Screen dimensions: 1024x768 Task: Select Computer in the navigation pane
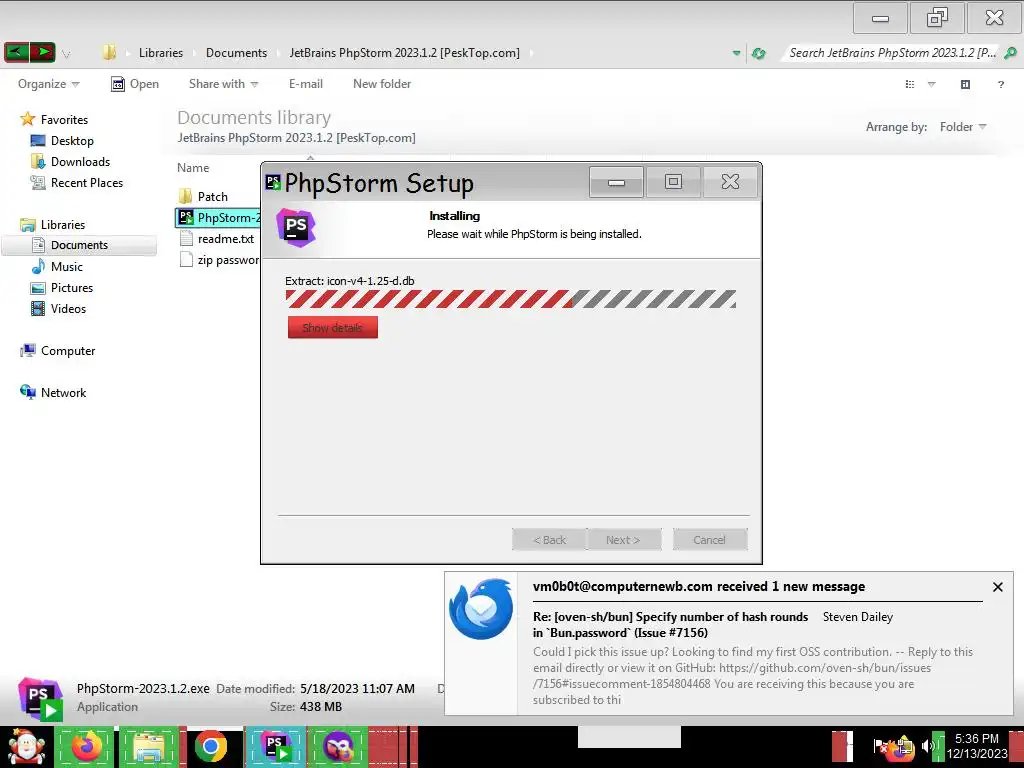tap(68, 351)
